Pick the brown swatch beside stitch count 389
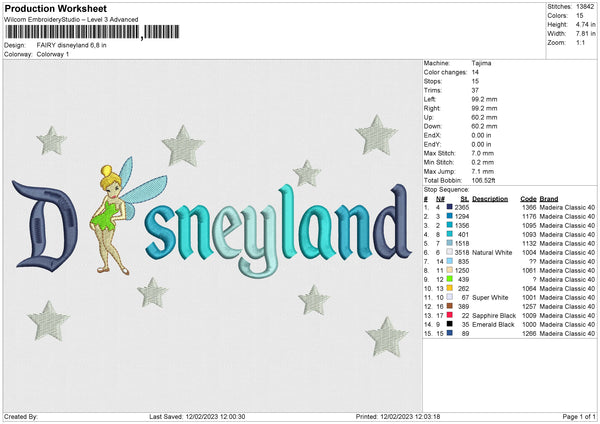 [449, 306]
